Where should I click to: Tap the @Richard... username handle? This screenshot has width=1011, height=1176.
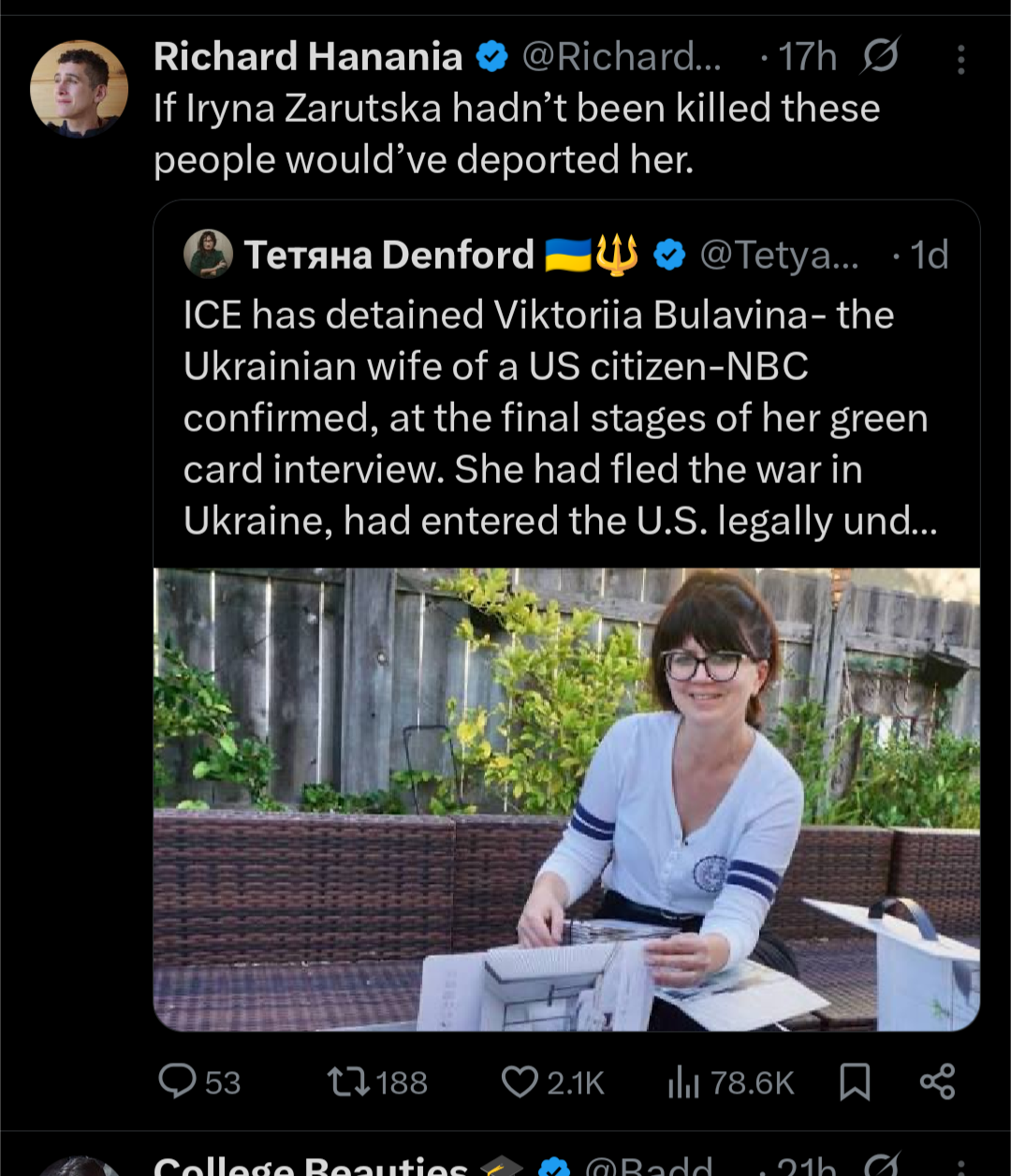tap(622, 57)
